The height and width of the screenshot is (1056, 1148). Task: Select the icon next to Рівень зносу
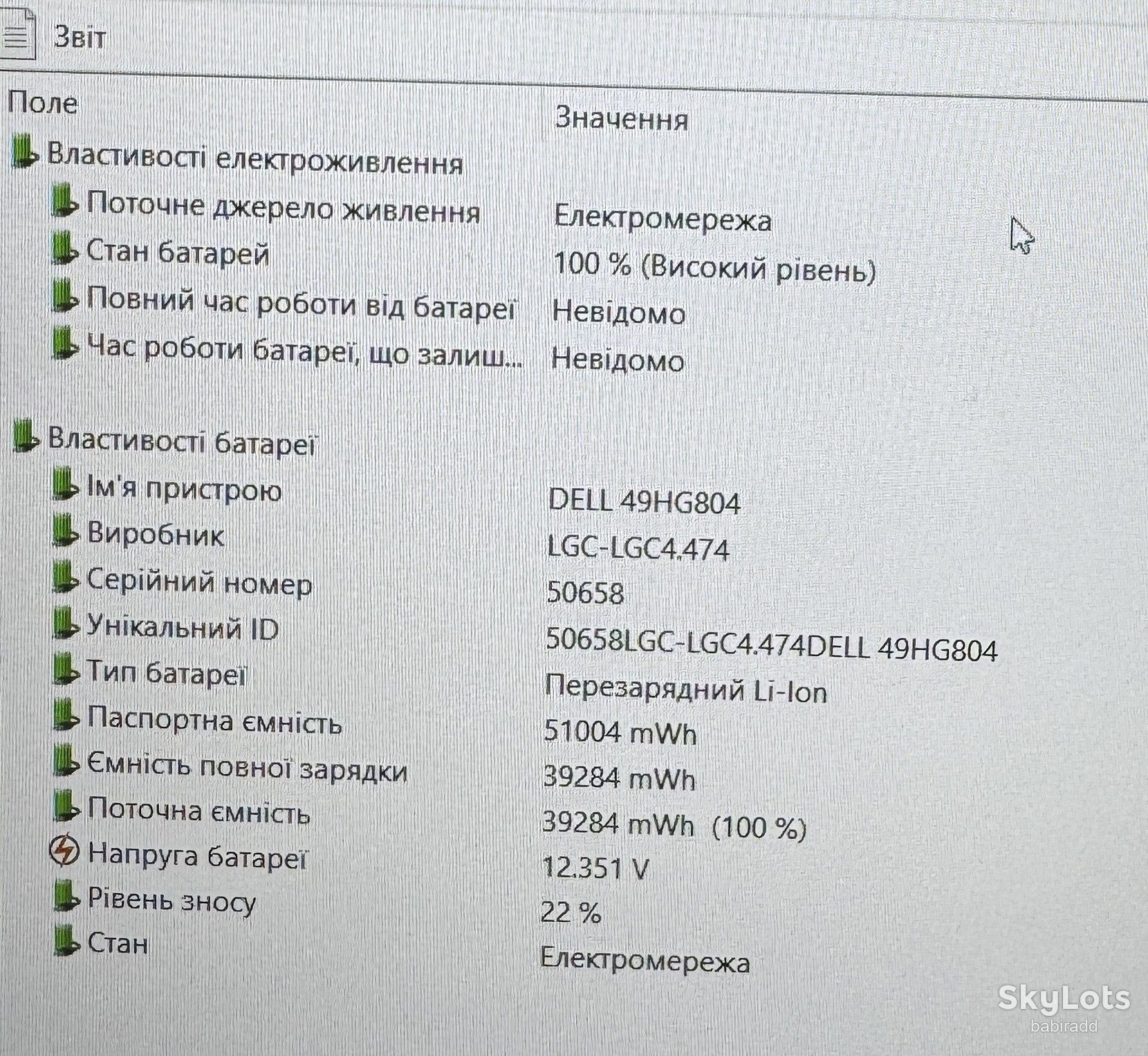[67, 897]
